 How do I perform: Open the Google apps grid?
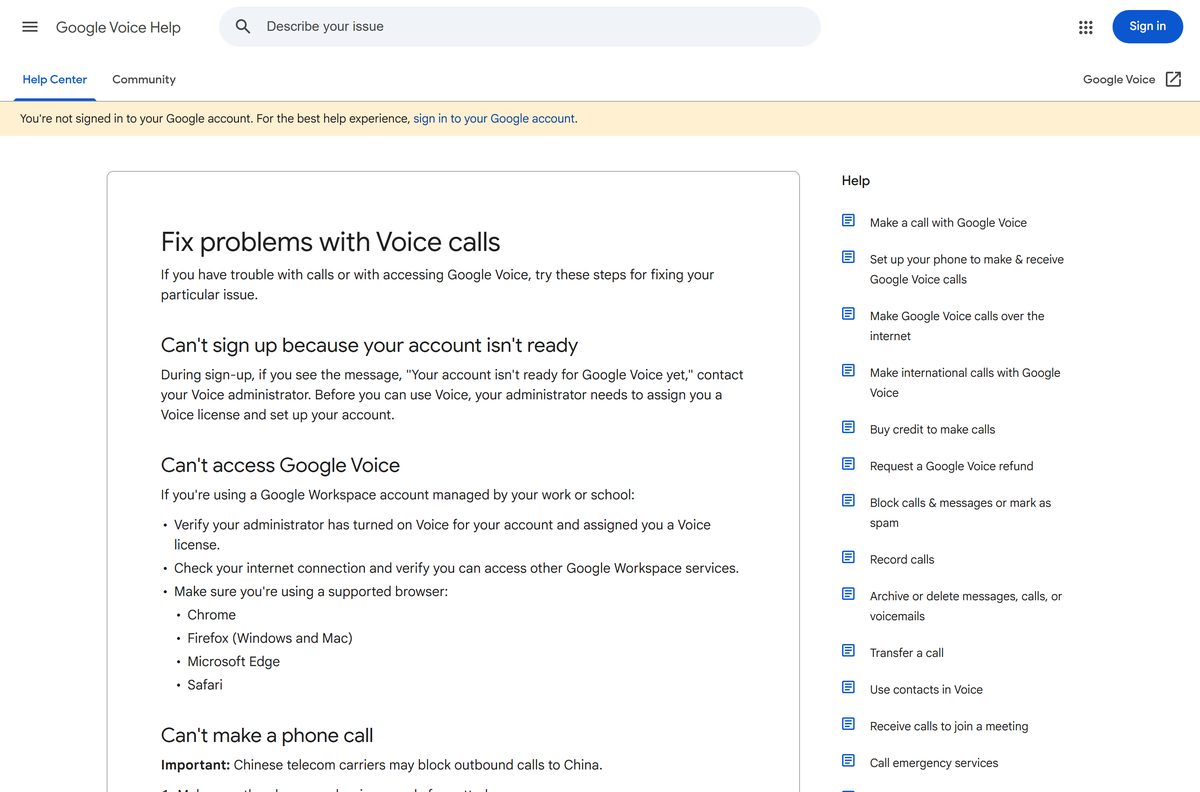coord(1086,27)
